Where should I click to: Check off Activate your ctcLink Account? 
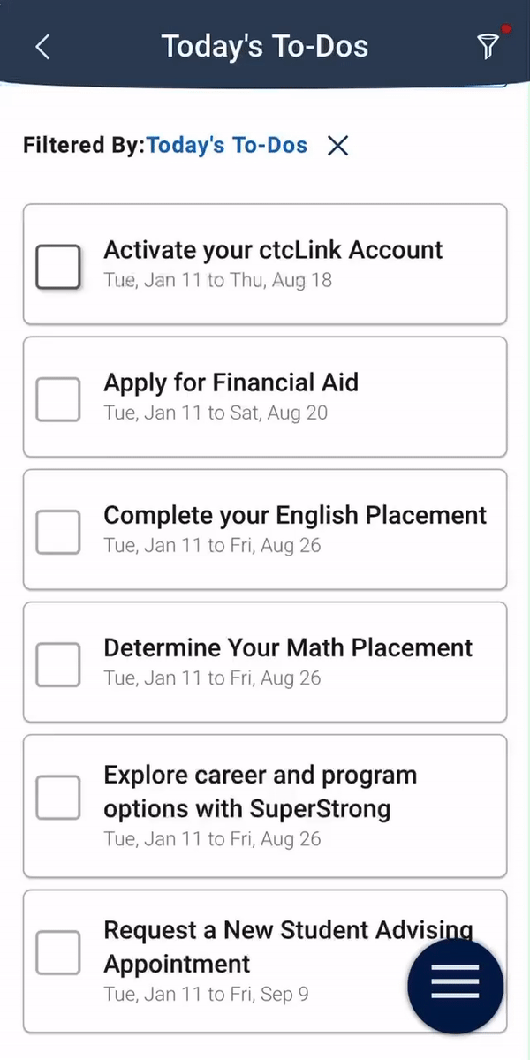pyautogui.click(x=57, y=267)
